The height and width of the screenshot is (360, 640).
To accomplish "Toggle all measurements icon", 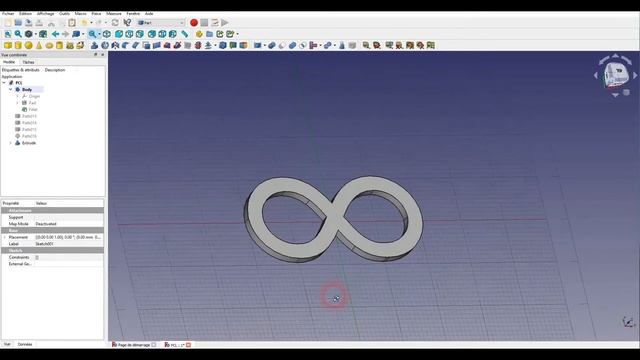I will point(410,45).
